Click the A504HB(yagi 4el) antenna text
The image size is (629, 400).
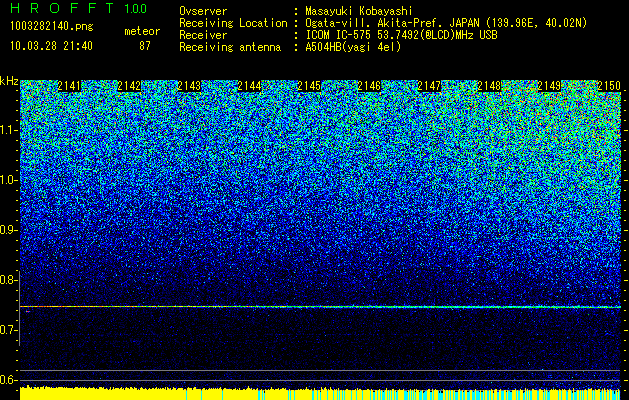pos(353,47)
